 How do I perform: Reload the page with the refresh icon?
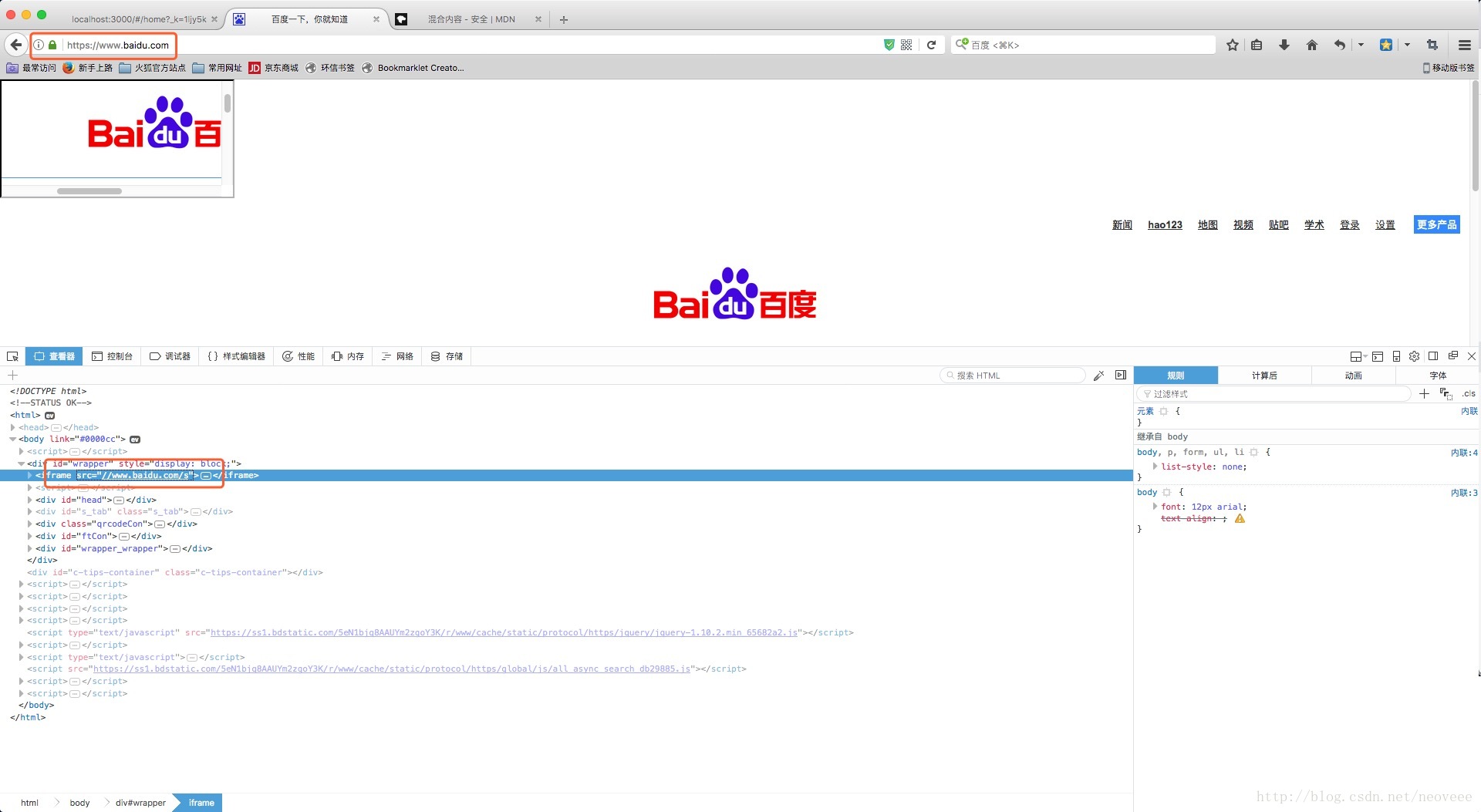(931, 45)
